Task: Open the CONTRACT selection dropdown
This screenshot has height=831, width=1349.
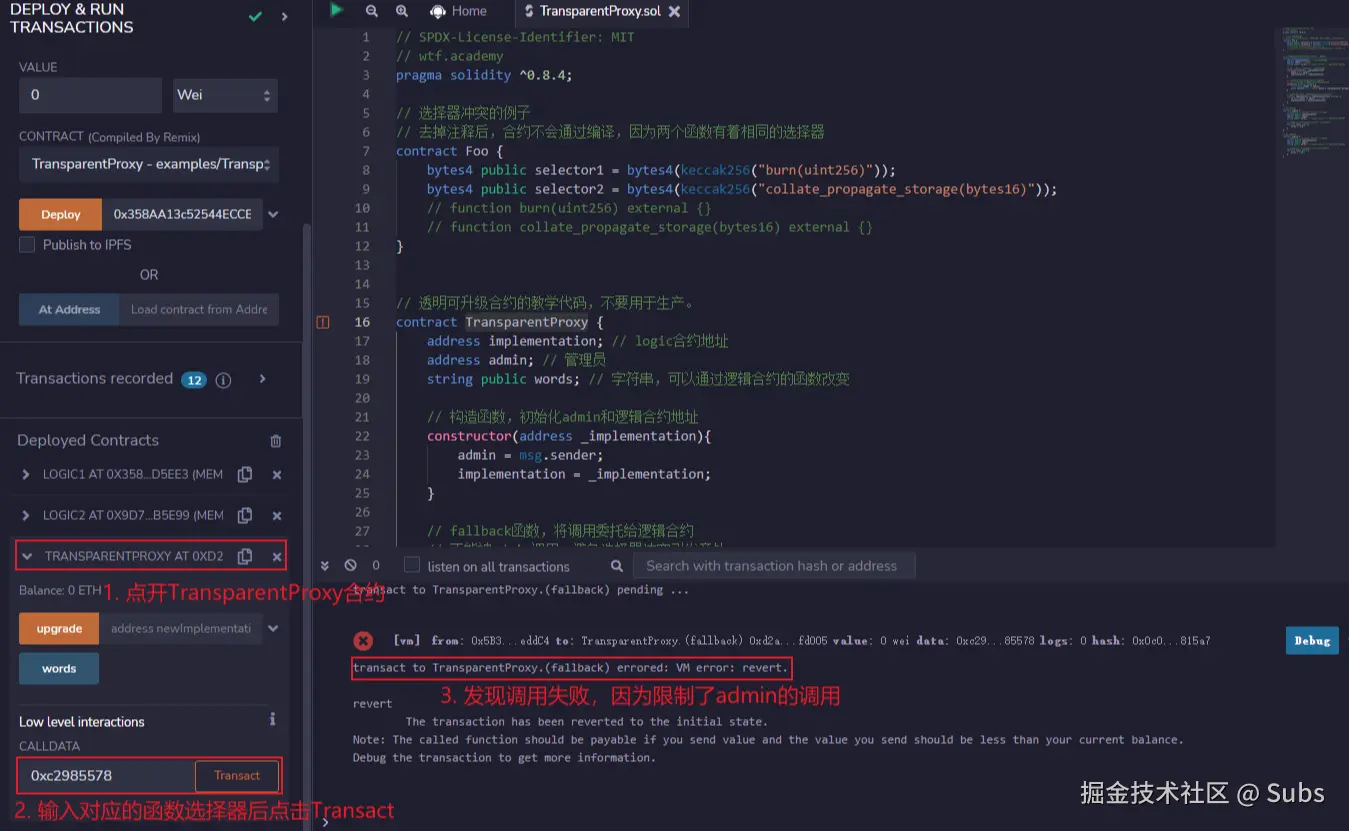Action: 149,164
